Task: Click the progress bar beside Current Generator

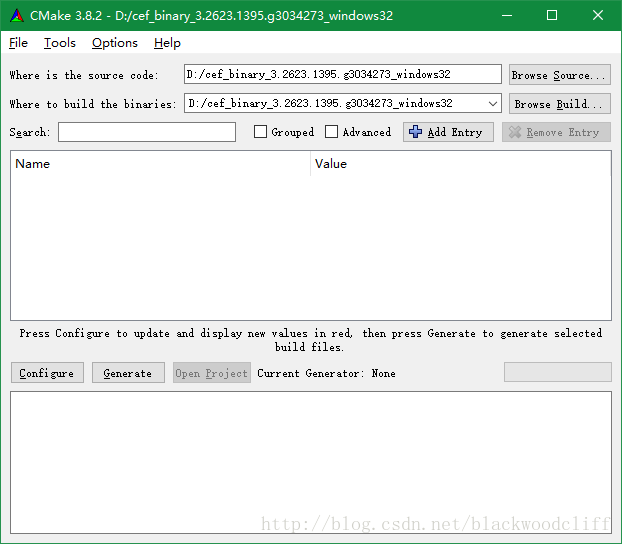Action: 557,372
